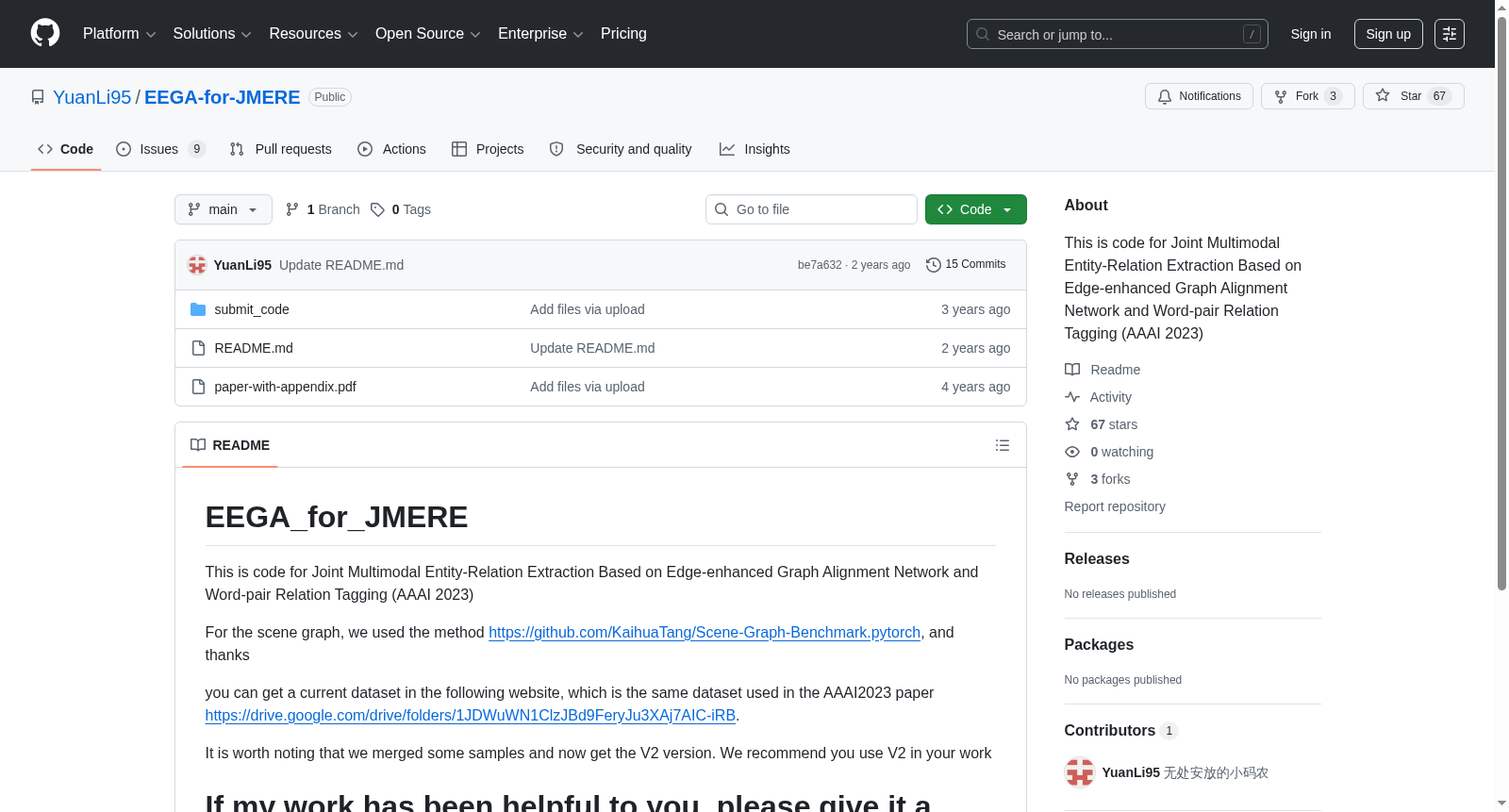Expand the Platform menu
This screenshot has width=1509, height=812.
[119, 34]
